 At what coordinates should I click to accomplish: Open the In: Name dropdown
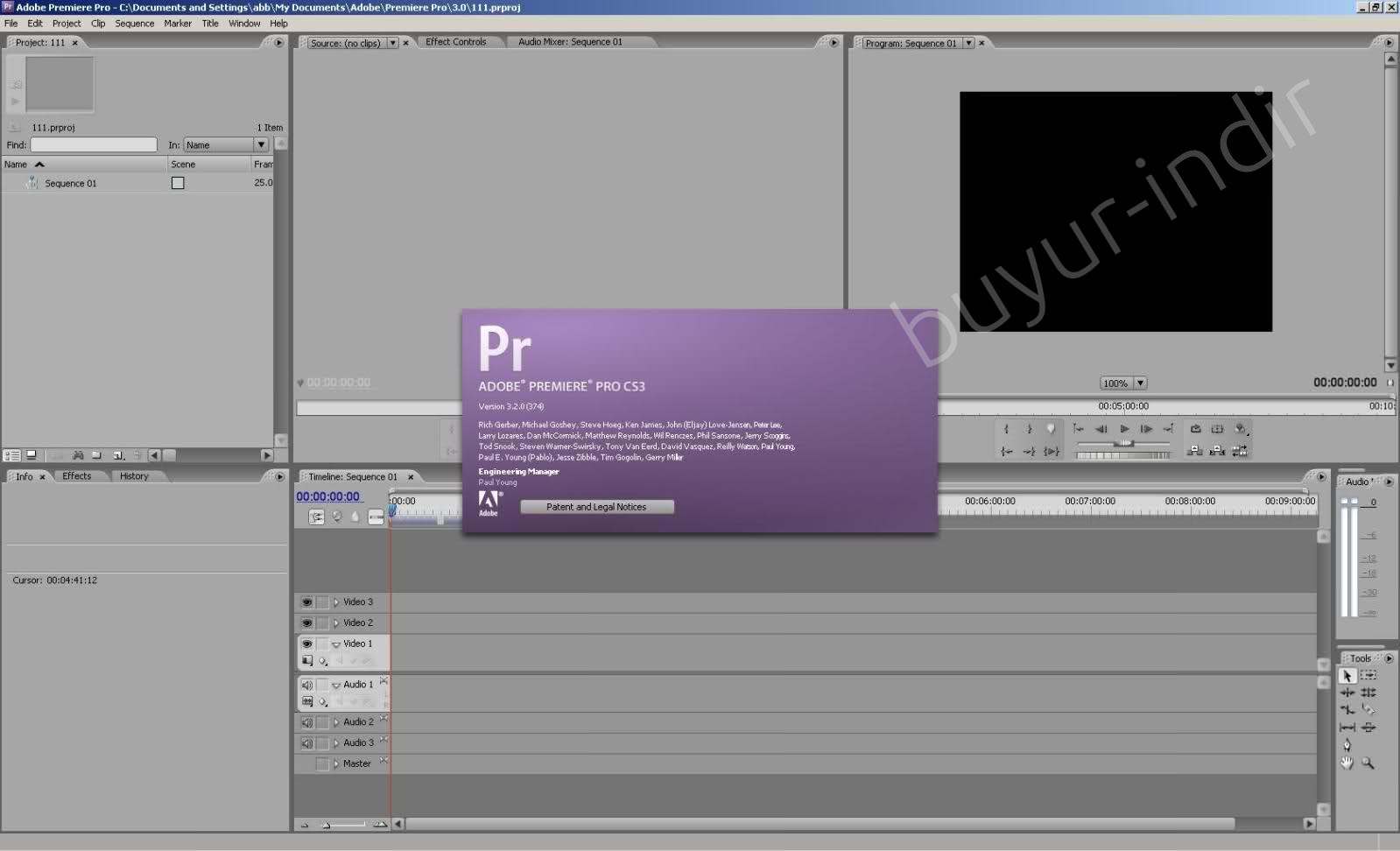pos(261,144)
